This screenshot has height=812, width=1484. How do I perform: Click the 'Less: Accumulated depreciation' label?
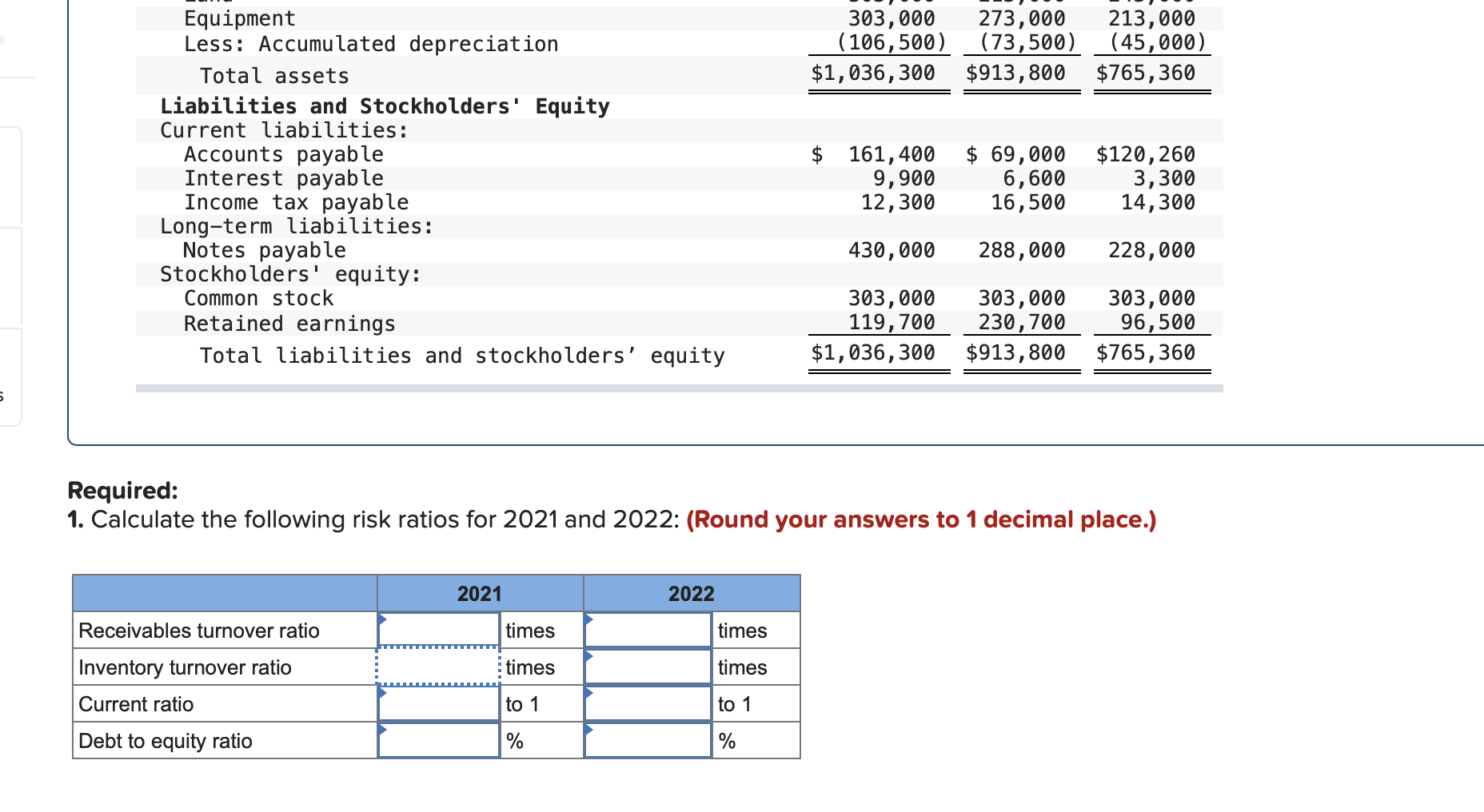pyautogui.click(x=371, y=44)
